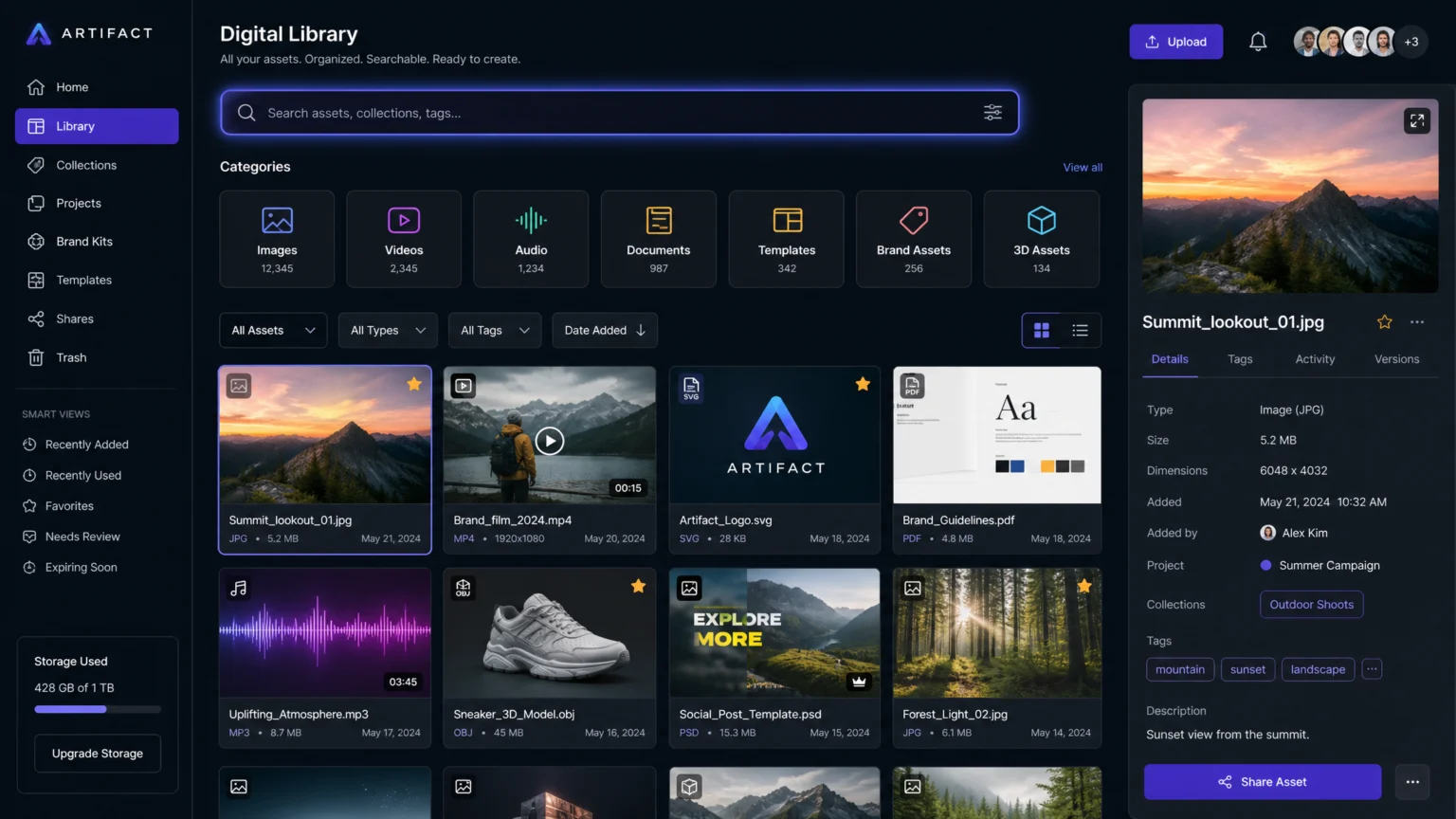The image size is (1456, 819).
Task: Open the Artifact logo in the sidebar
Action: point(89,34)
